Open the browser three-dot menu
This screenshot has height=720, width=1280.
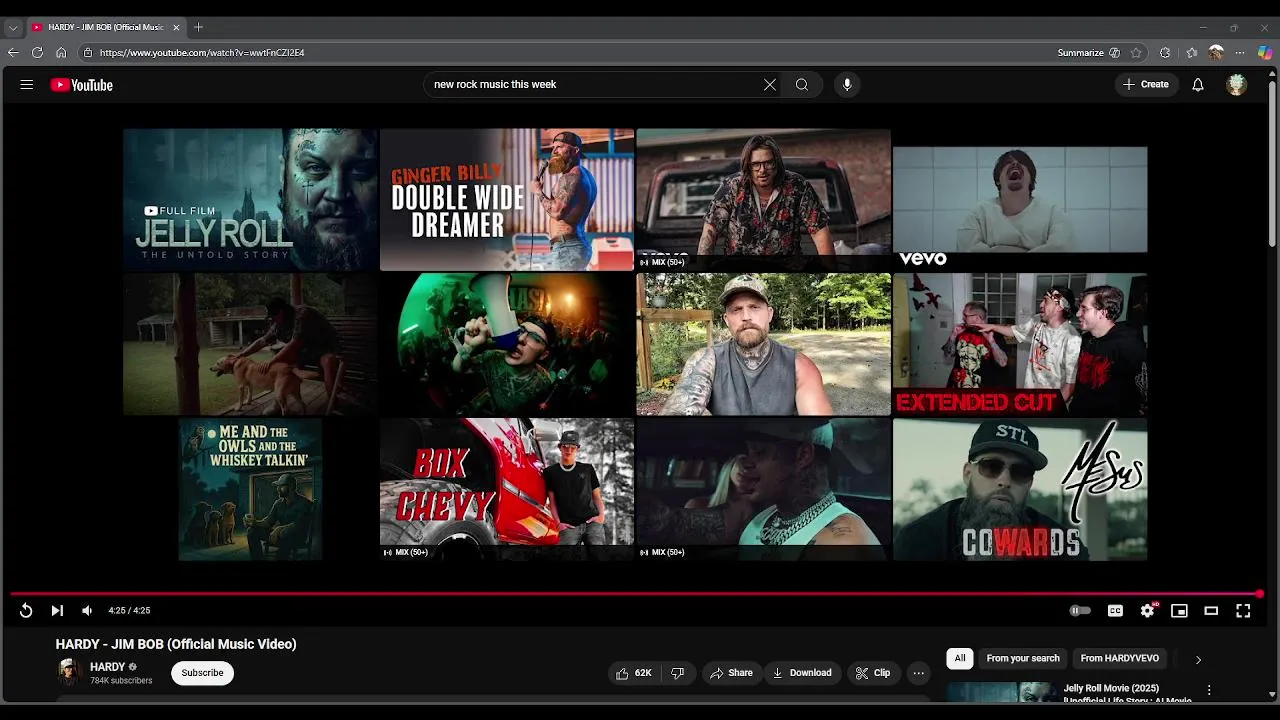pyautogui.click(x=1240, y=53)
